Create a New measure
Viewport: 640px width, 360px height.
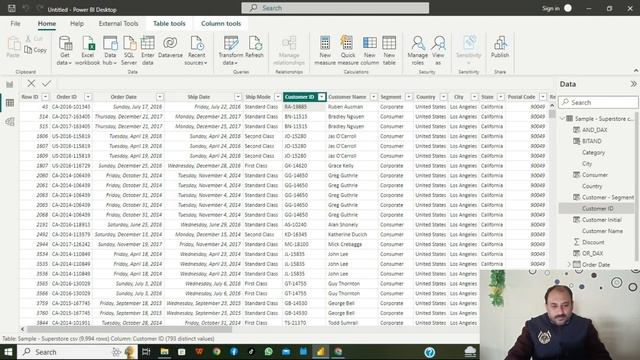[x=325, y=50]
